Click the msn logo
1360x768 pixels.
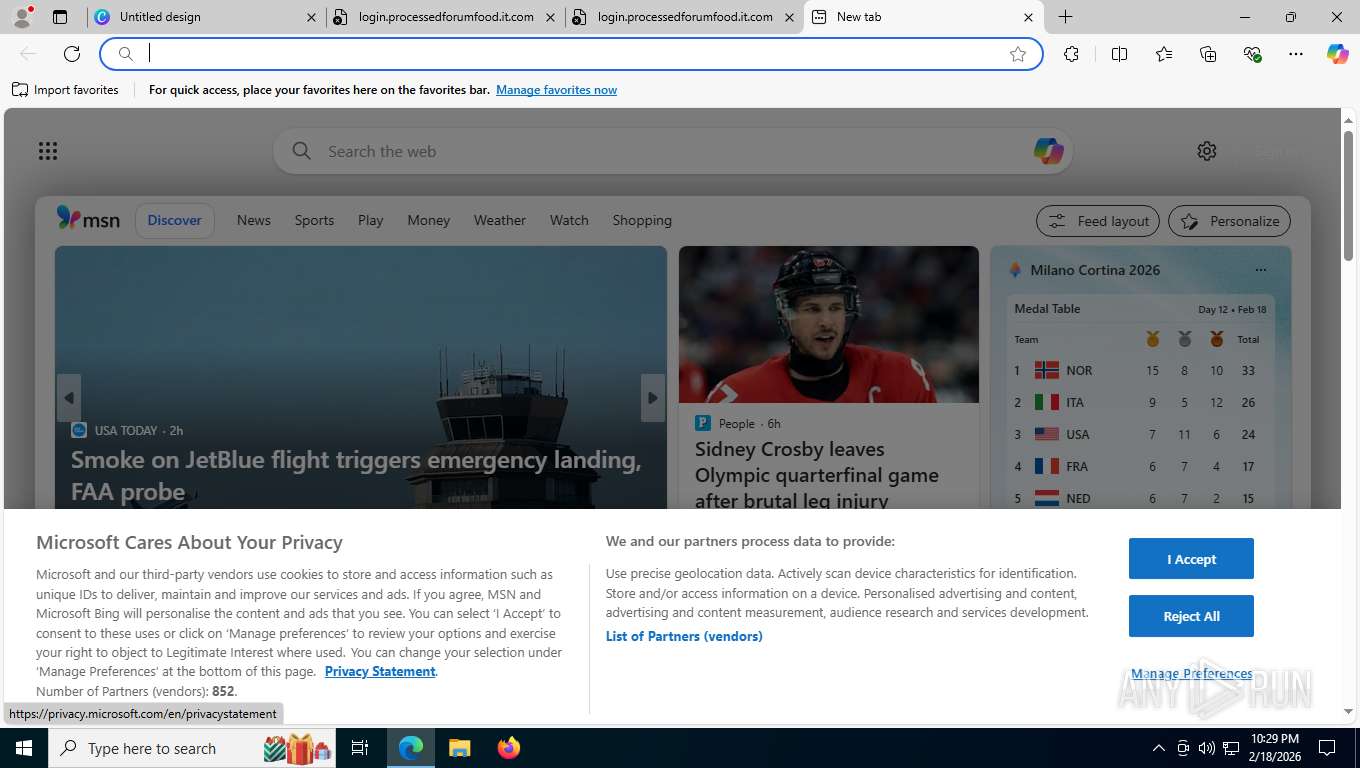pos(88,219)
